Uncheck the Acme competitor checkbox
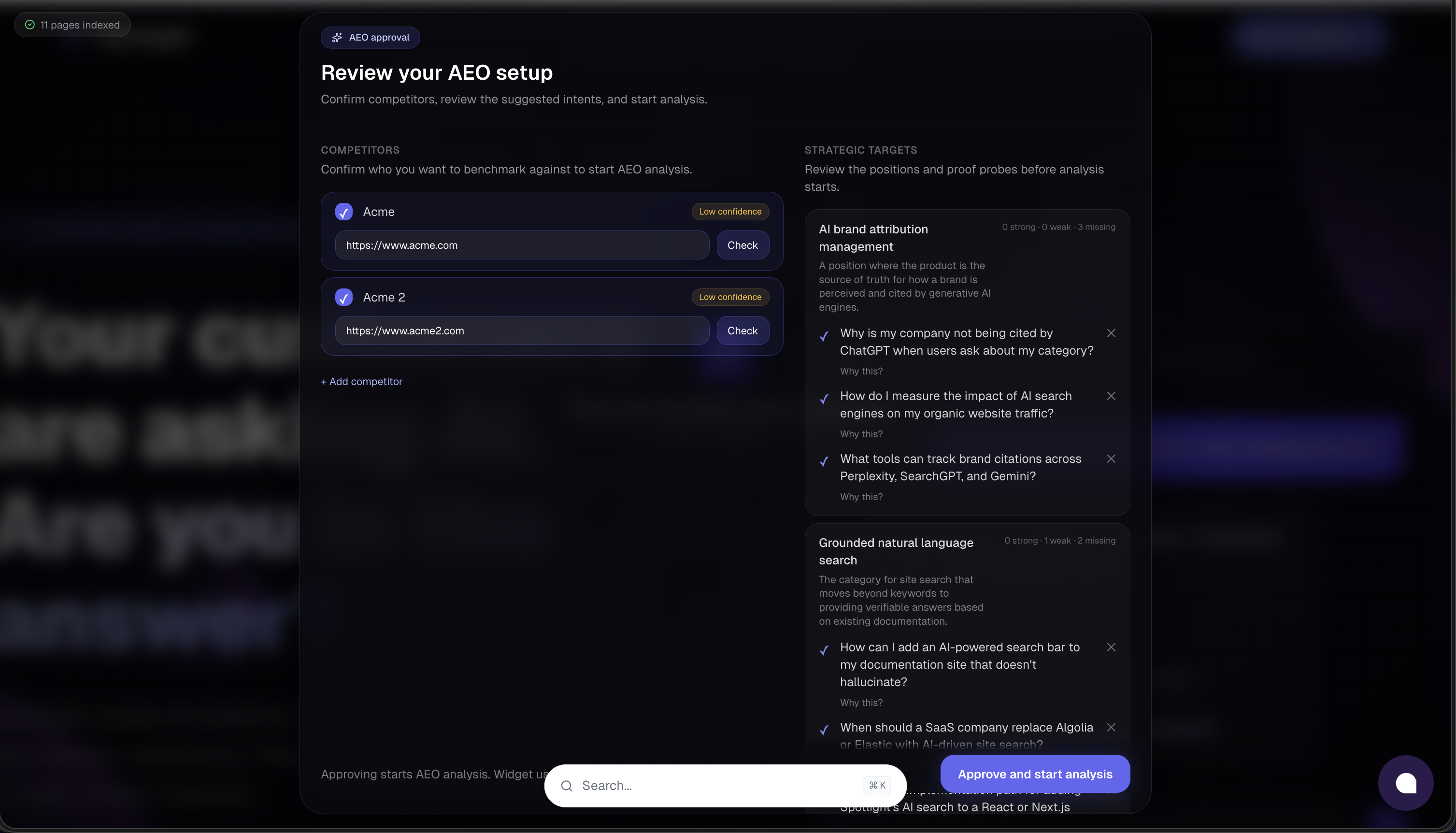 point(343,212)
